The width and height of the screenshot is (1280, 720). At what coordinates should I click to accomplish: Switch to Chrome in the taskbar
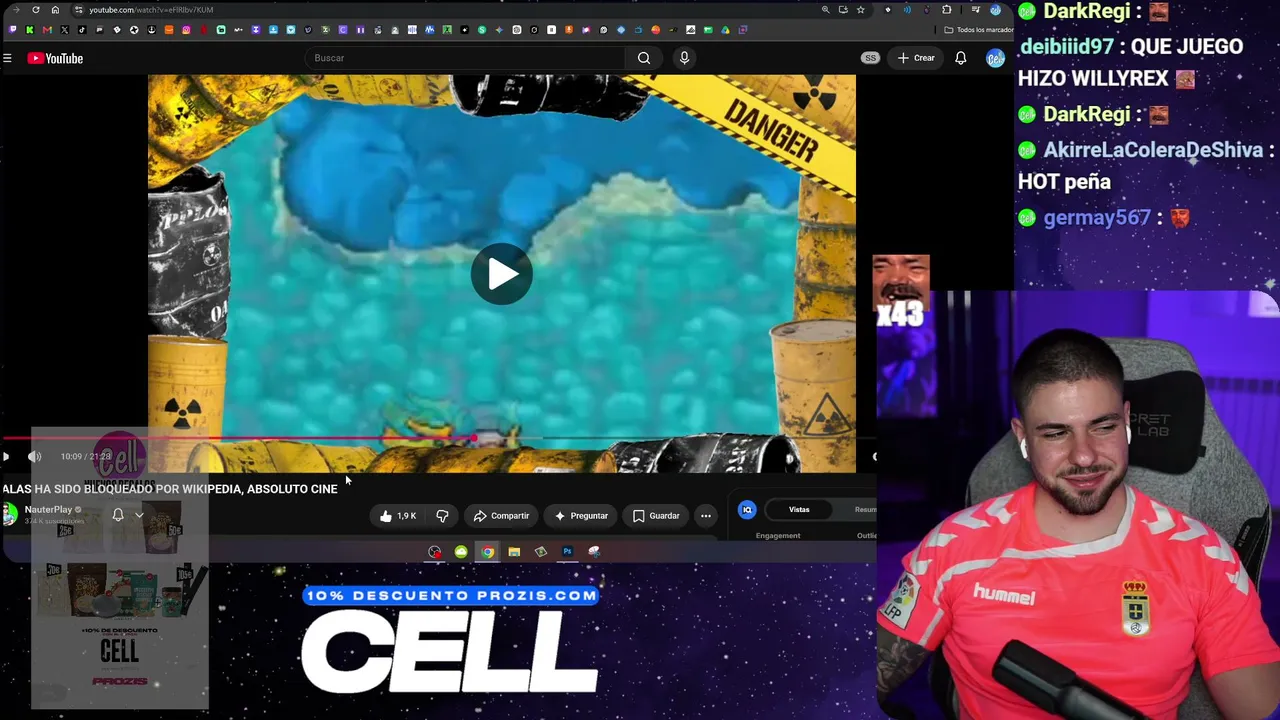[x=487, y=552]
